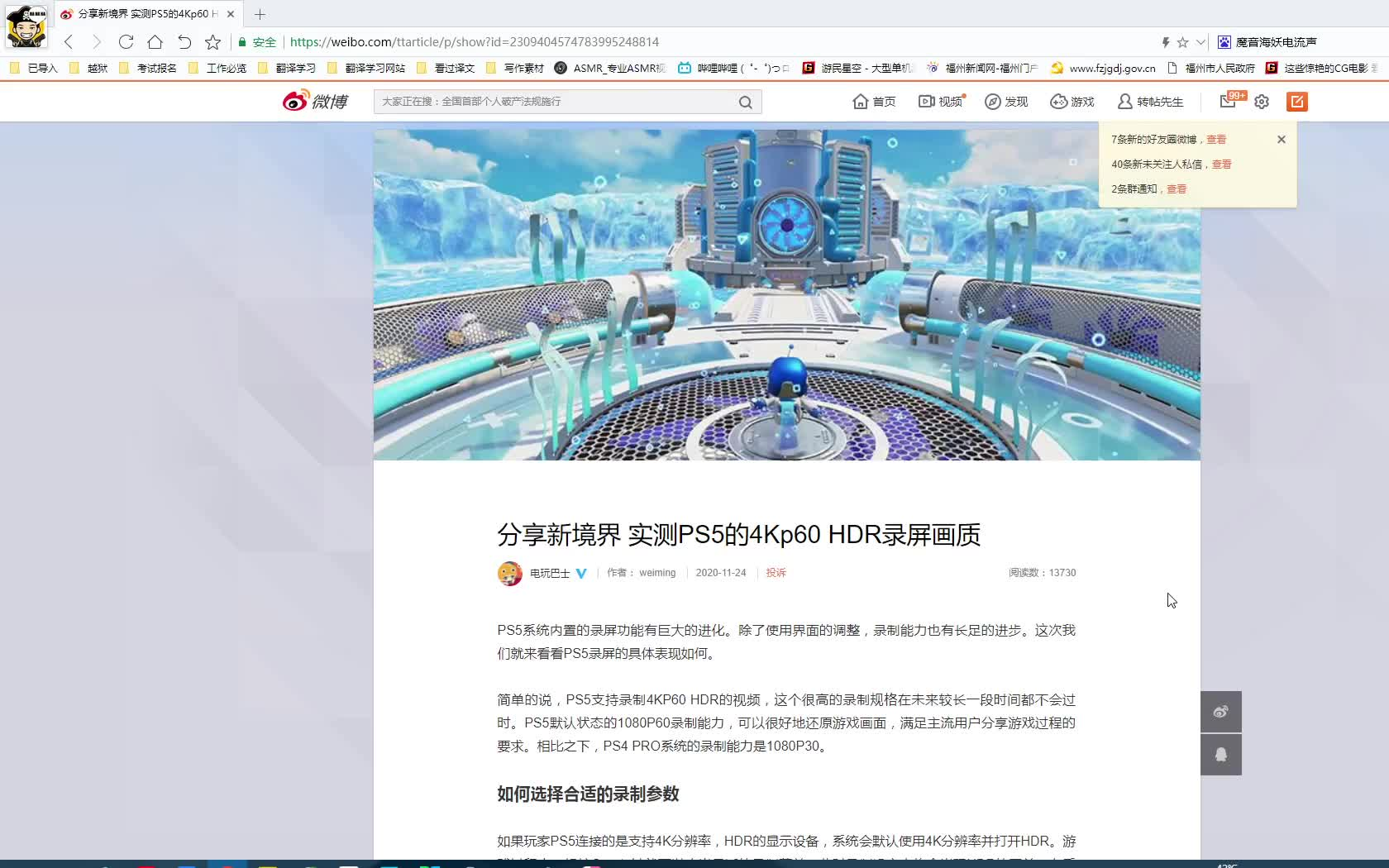The width and height of the screenshot is (1389, 868).
Task: Open 游戏 games section
Action: click(x=1072, y=102)
